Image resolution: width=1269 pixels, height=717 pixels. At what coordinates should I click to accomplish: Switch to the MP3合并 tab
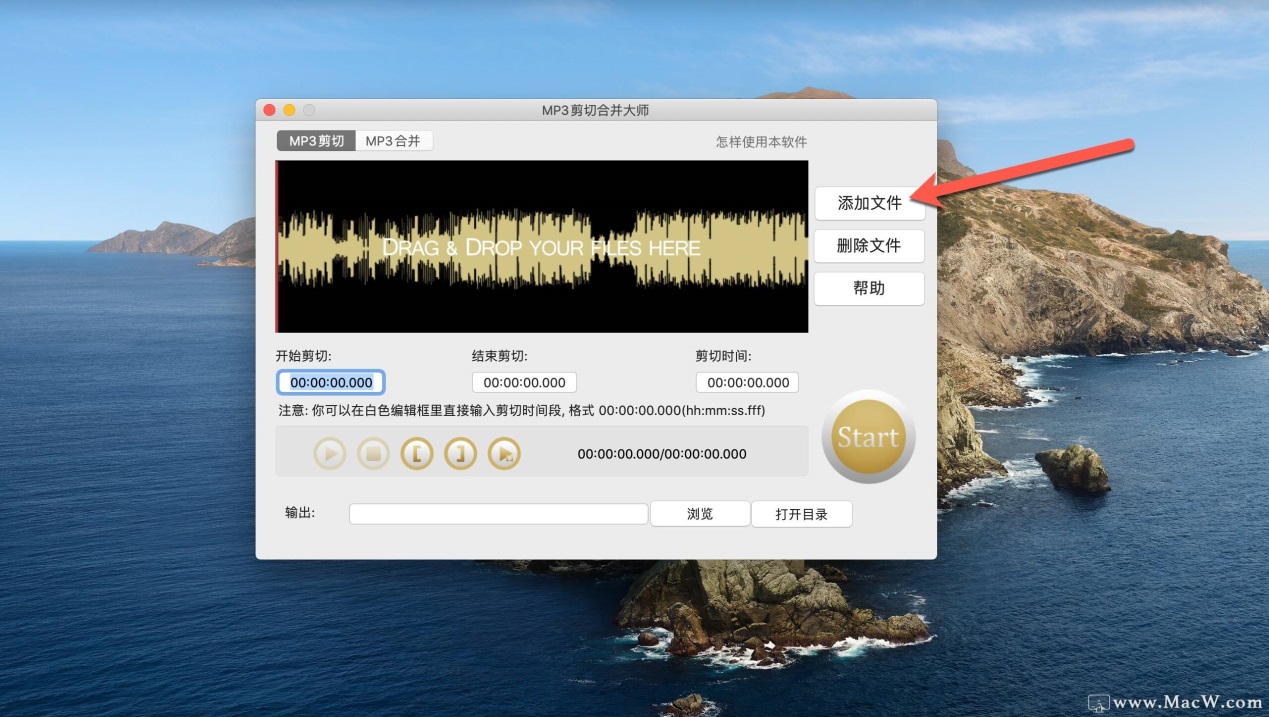[393, 141]
